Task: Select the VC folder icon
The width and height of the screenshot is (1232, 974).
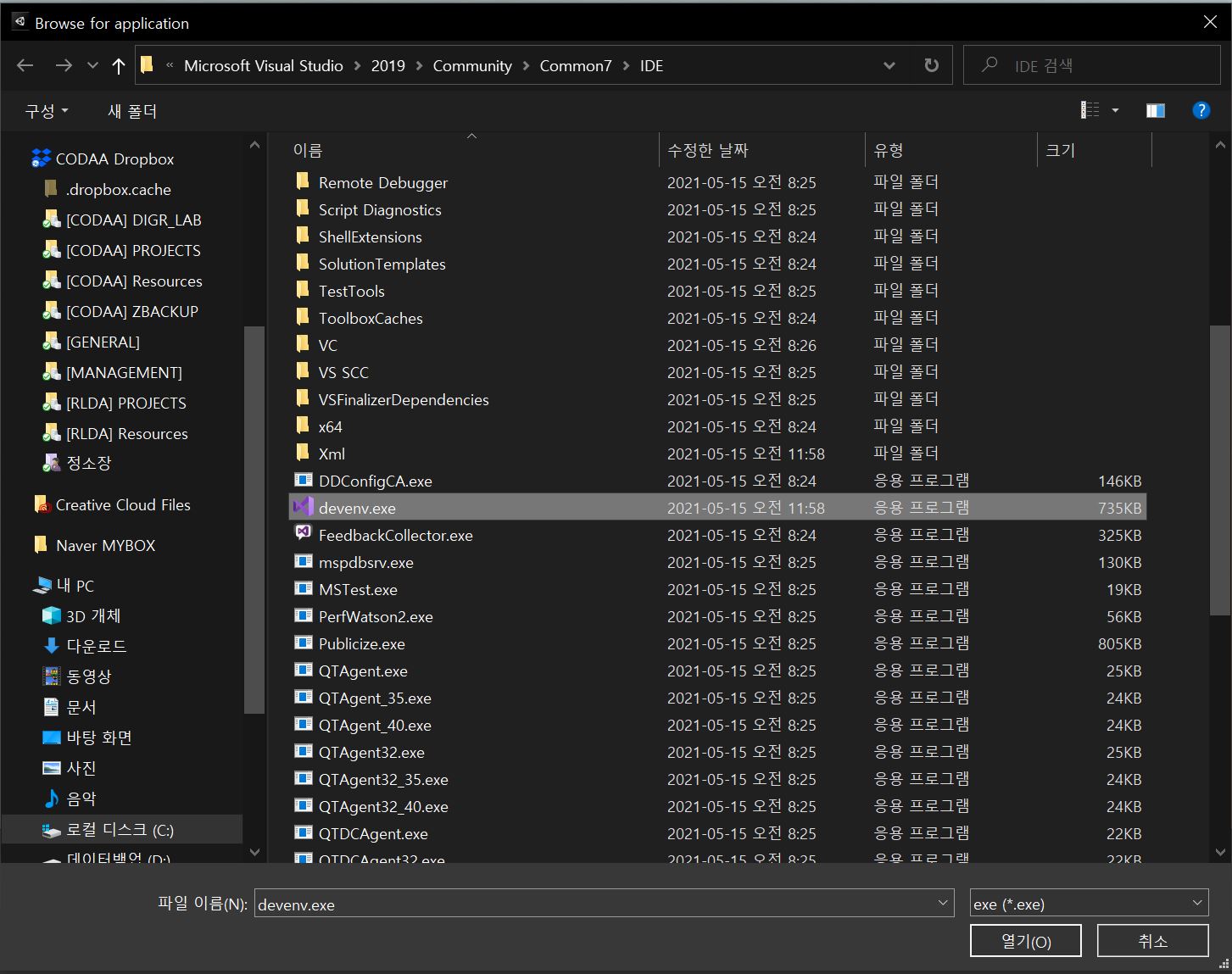Action: coord(303,344)
